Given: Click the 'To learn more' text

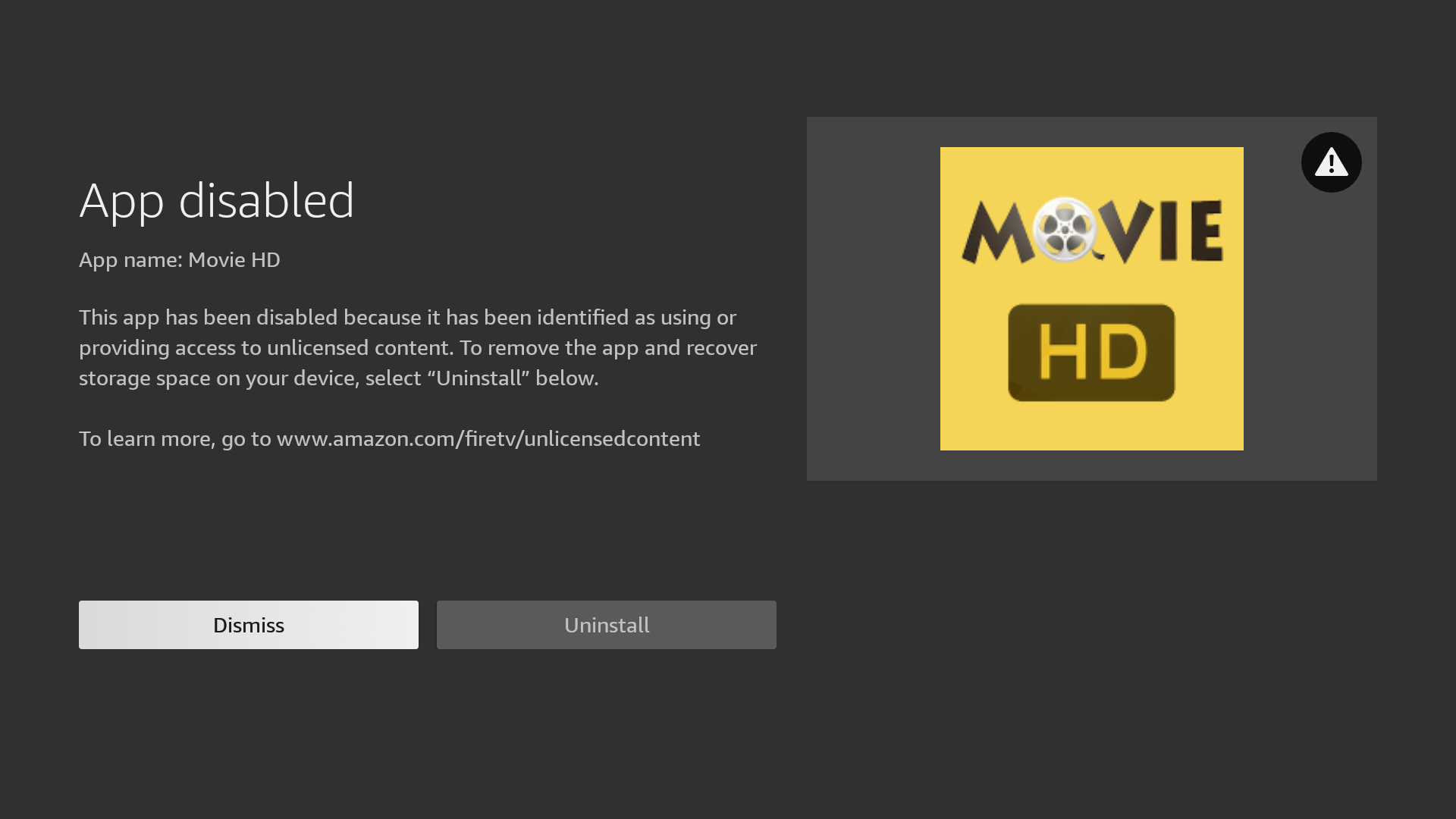Looking at the screenshot, I should tap(145, 439).
